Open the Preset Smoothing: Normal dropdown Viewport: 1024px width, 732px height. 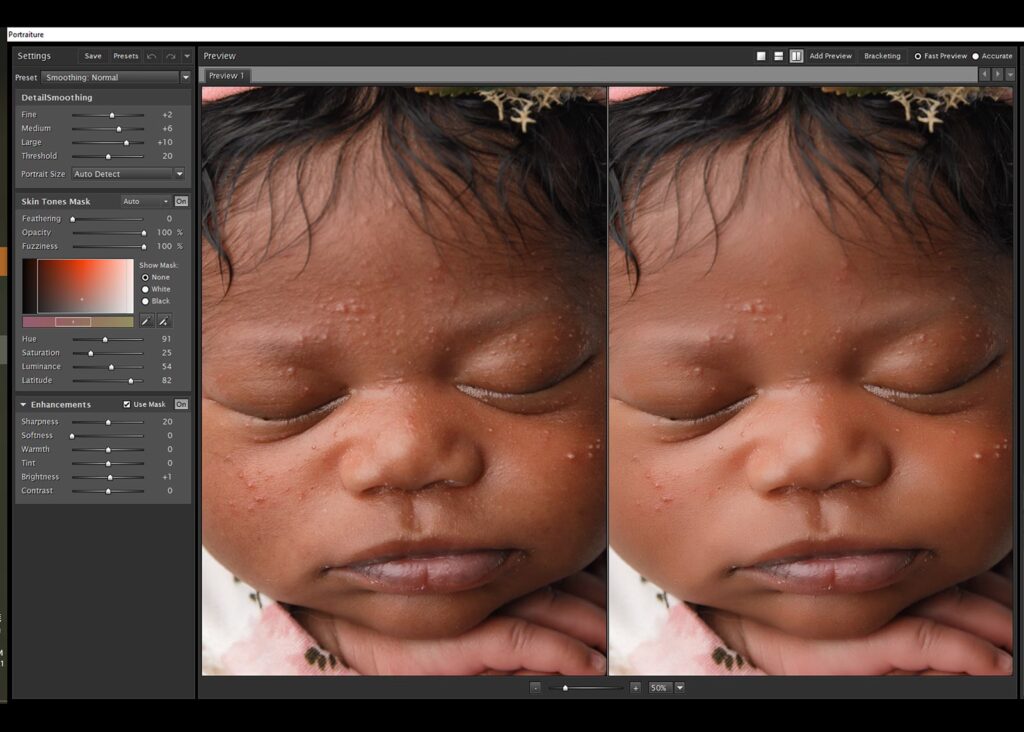(185, 78)
